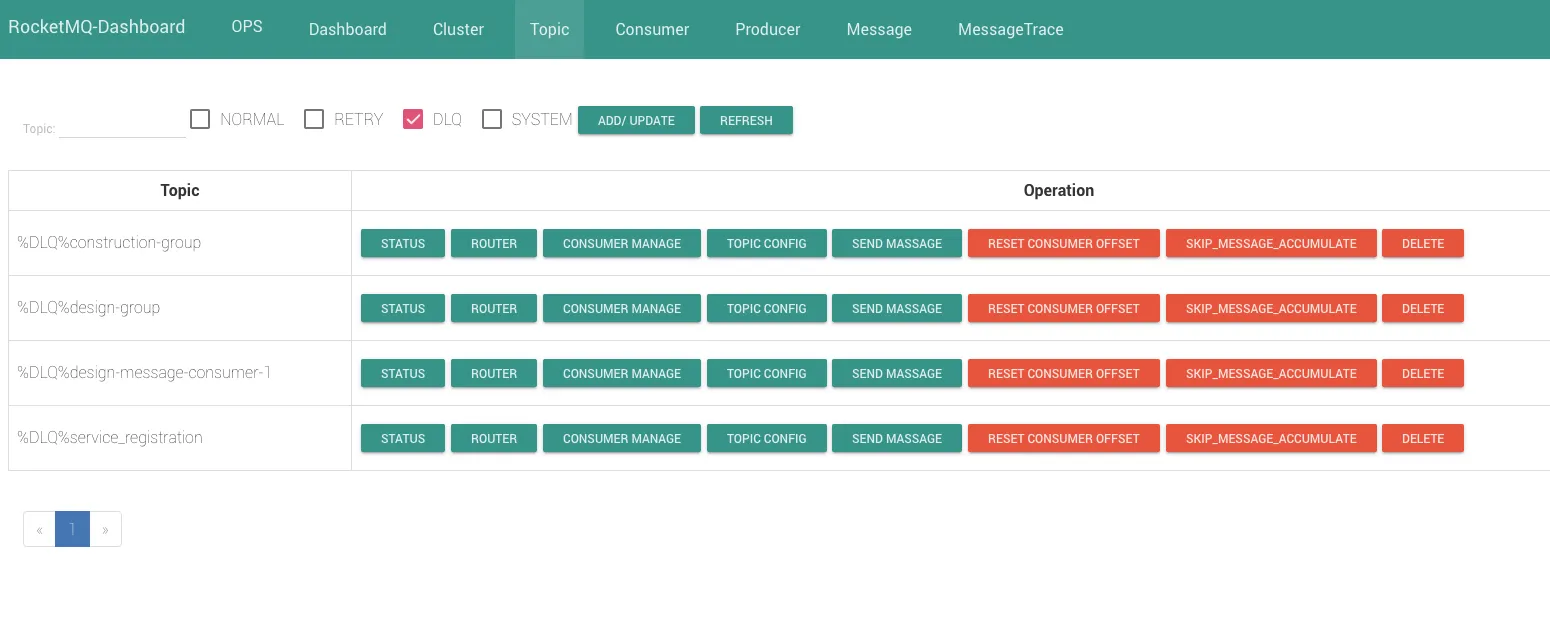This screenshot has width=1550, height=633.
Task: Open ROUTER for %DLQ%design-group
Action: 494,309
